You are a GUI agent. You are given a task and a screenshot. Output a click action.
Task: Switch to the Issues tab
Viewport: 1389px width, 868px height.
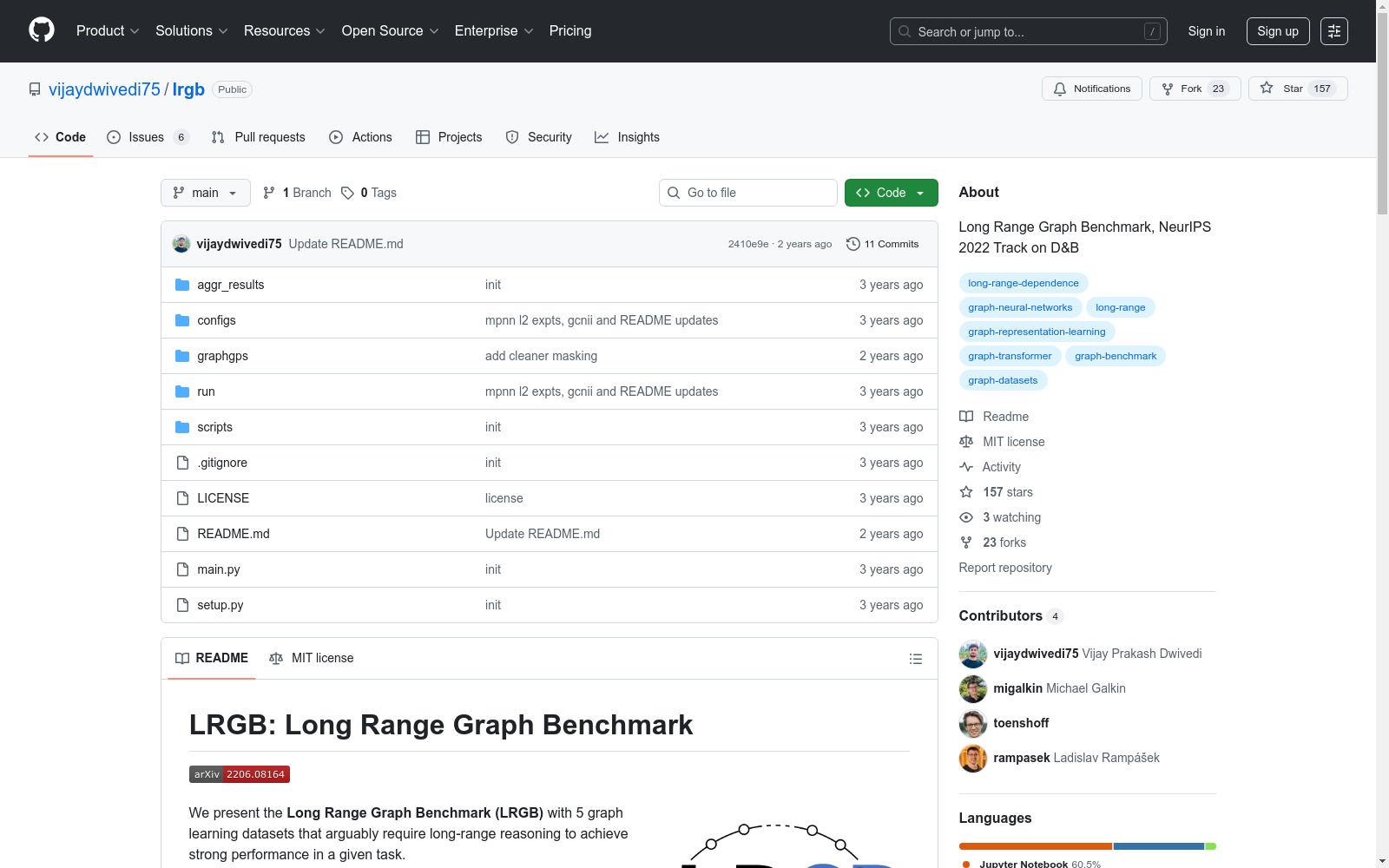tap(148, 137)
